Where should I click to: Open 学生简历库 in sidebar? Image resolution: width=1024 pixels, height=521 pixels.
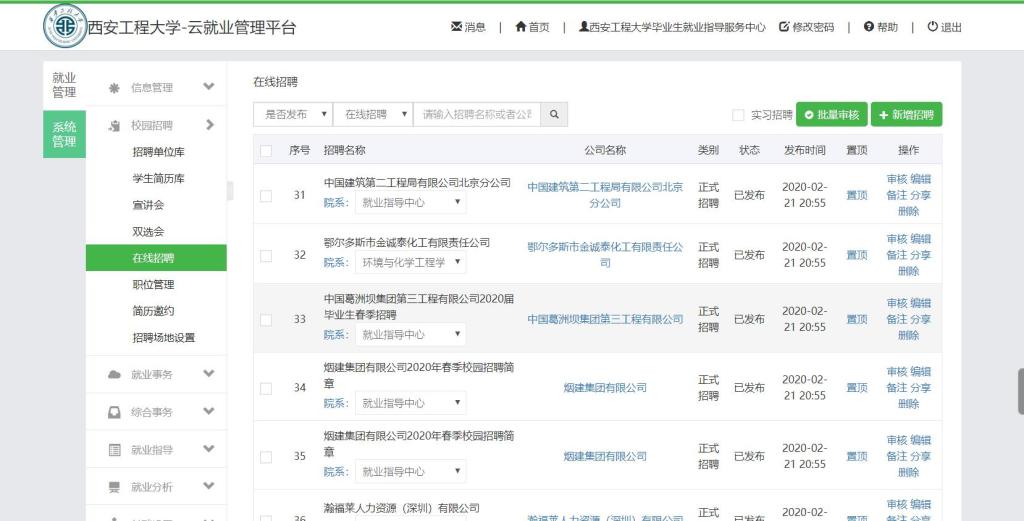coord(159,179)
